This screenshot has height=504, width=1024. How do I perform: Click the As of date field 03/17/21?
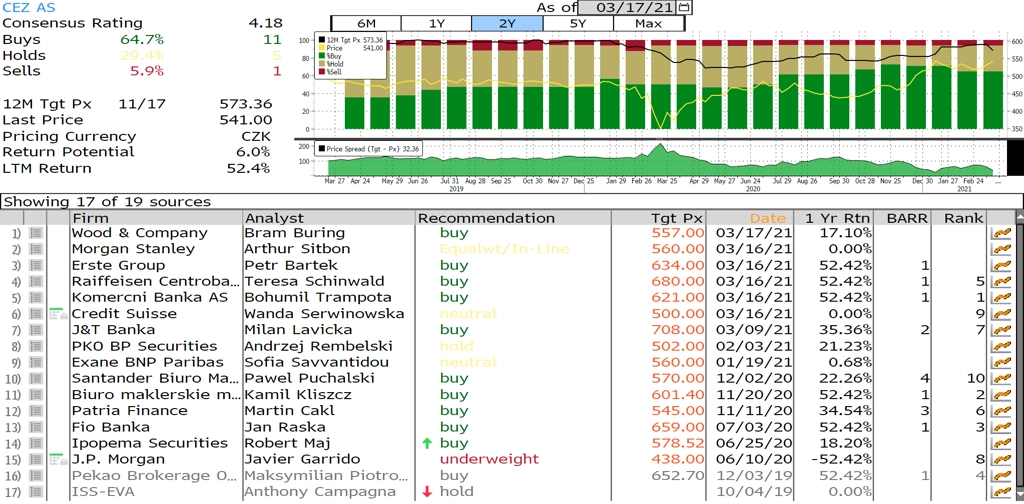[628, 7]
